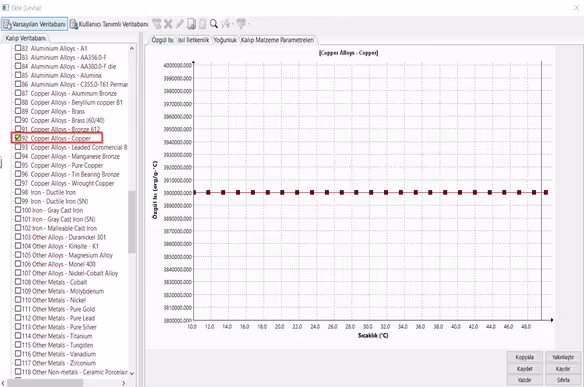Check the 111 Pure Gold checkbox
The width and height of the screenshot is (584, 387).
click(x=18, y=309)
